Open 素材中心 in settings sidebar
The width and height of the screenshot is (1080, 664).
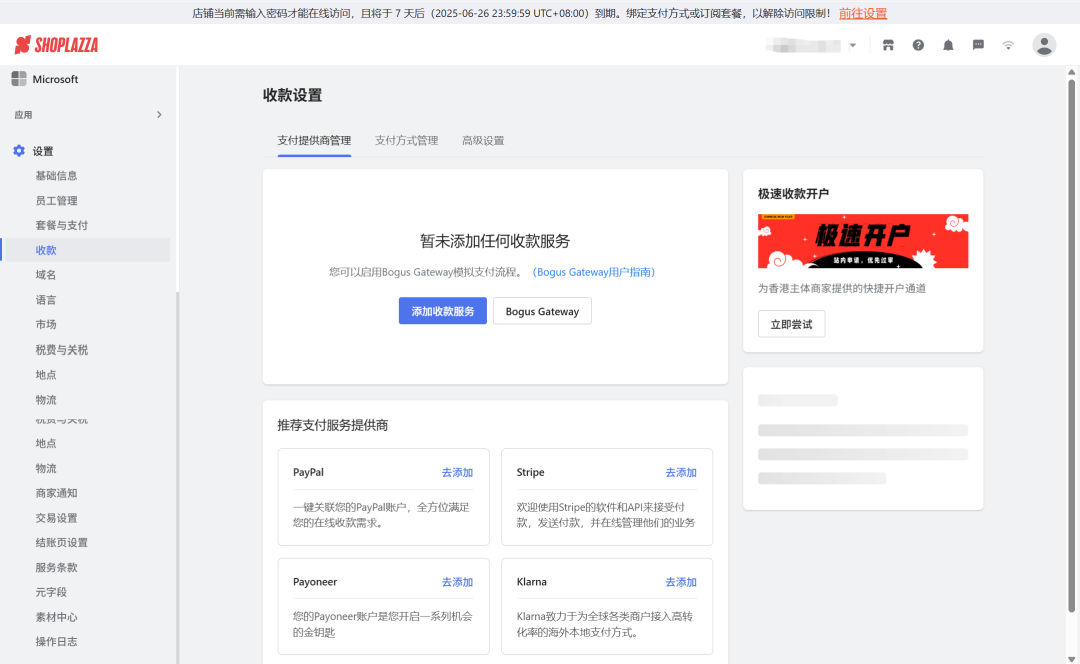coord(56,617)
